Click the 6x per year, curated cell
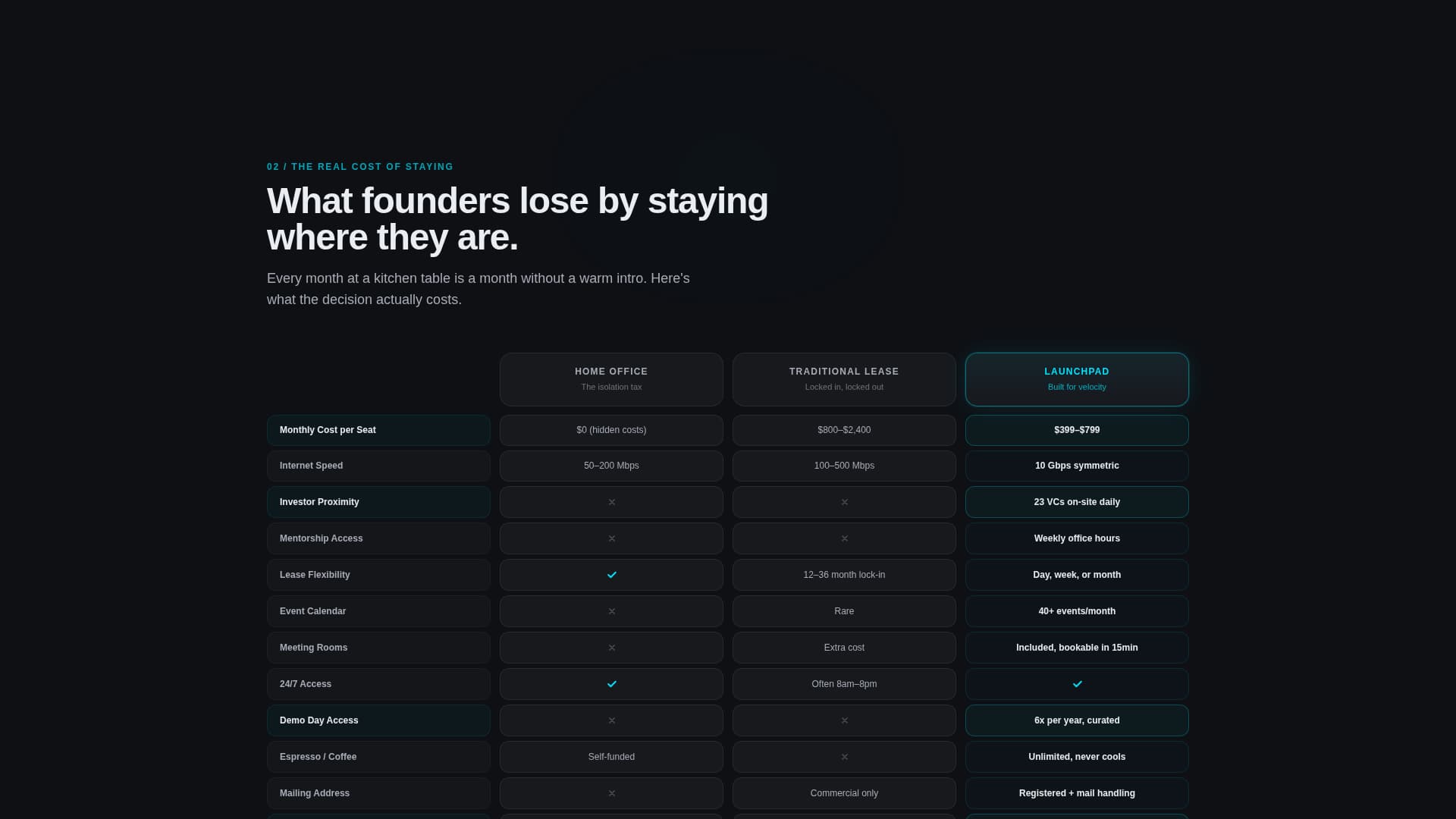Screen dimensions: 1456x819 (1077, 720)
